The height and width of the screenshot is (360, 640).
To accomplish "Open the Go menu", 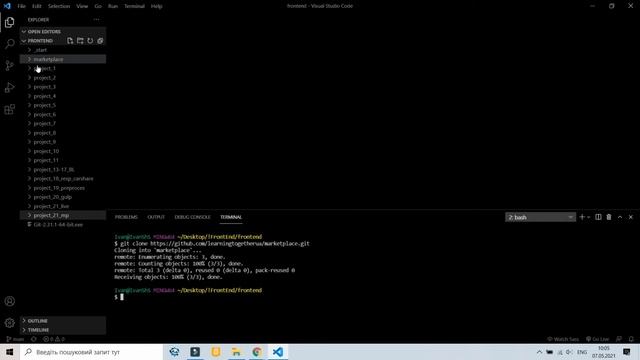I will (x=98, y=6).
